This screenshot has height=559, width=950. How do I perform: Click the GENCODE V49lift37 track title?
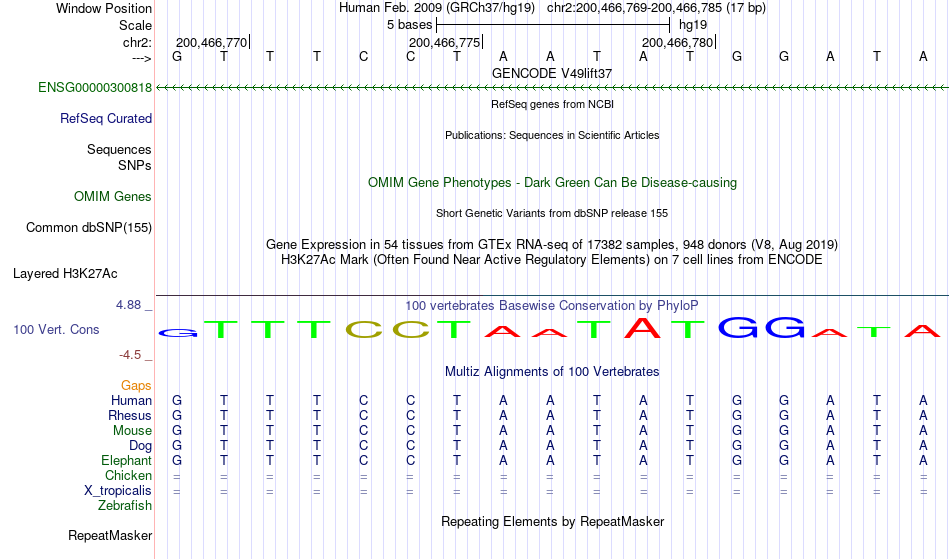click(x=552, y=73)
